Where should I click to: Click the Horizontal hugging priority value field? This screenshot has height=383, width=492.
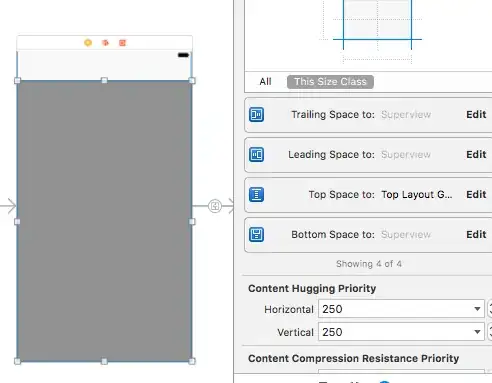pos(401,309)
